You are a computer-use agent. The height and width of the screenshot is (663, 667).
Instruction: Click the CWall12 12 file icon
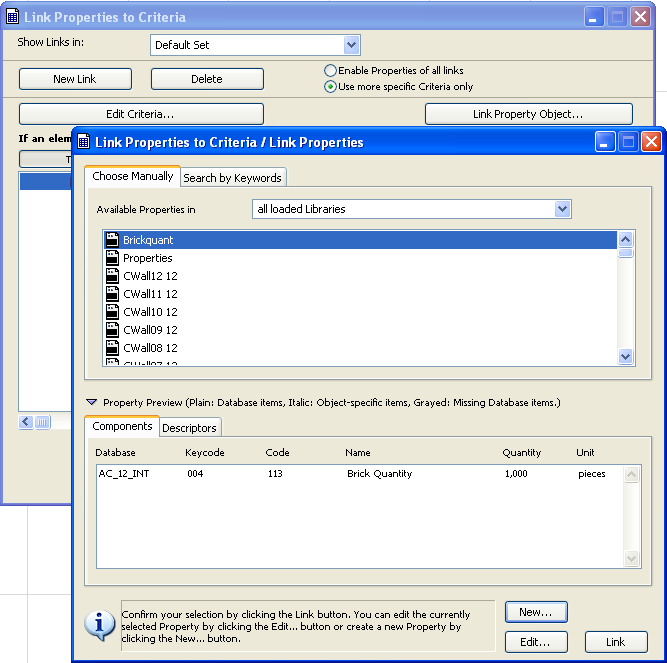click(112, 276)
